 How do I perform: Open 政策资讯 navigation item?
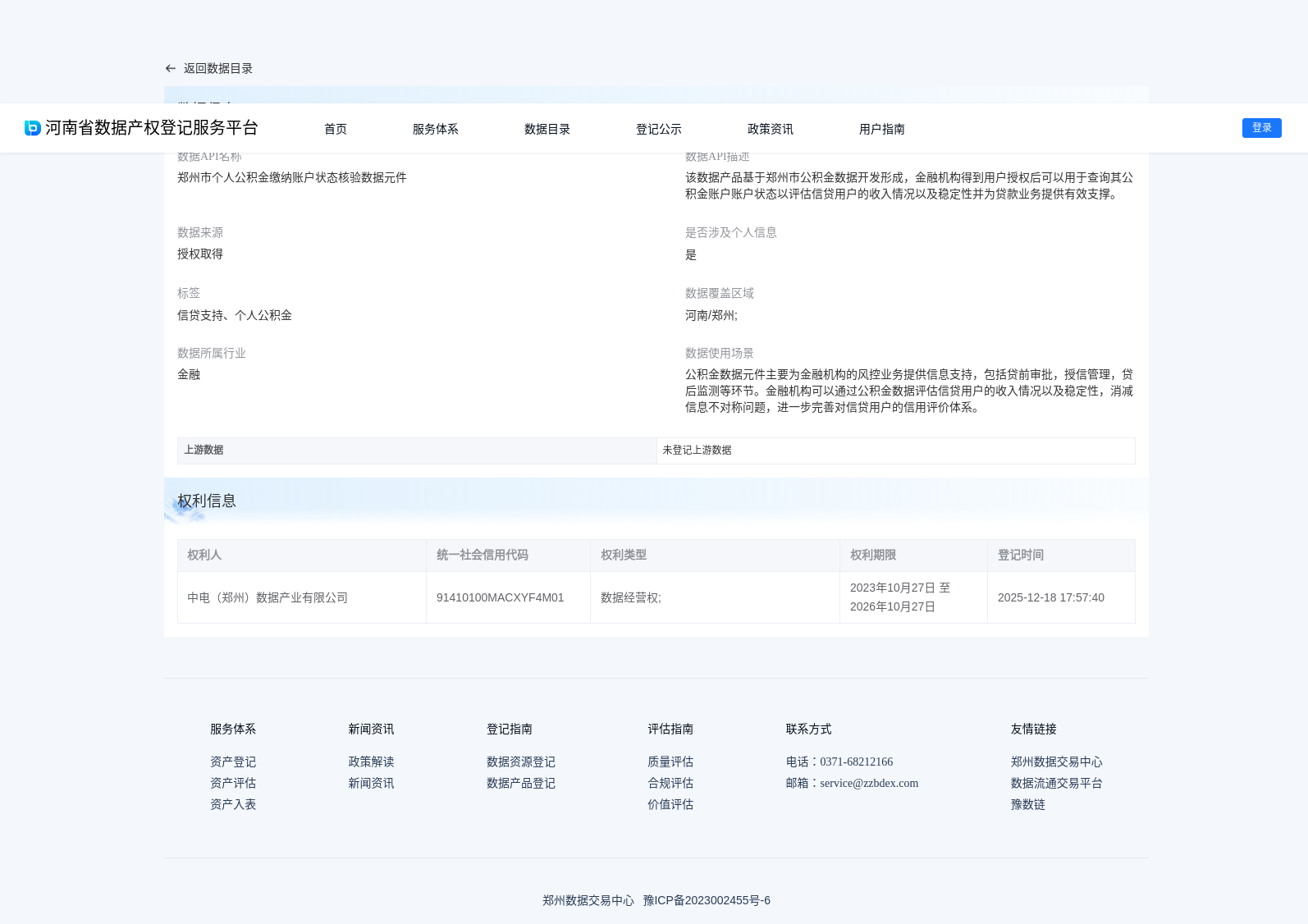pyautogui.click(x=771, y=129)
